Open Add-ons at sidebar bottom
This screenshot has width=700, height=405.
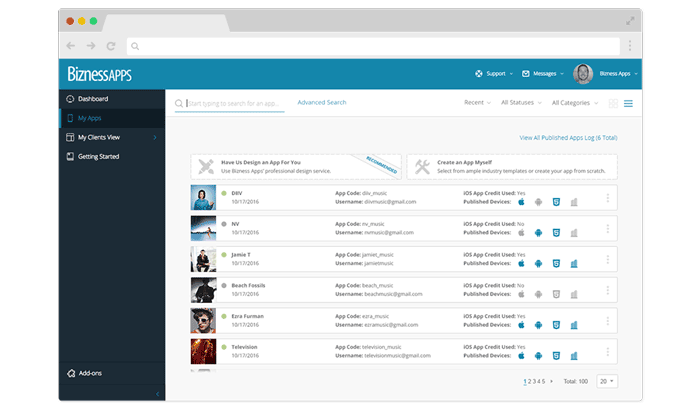point(112,373)
